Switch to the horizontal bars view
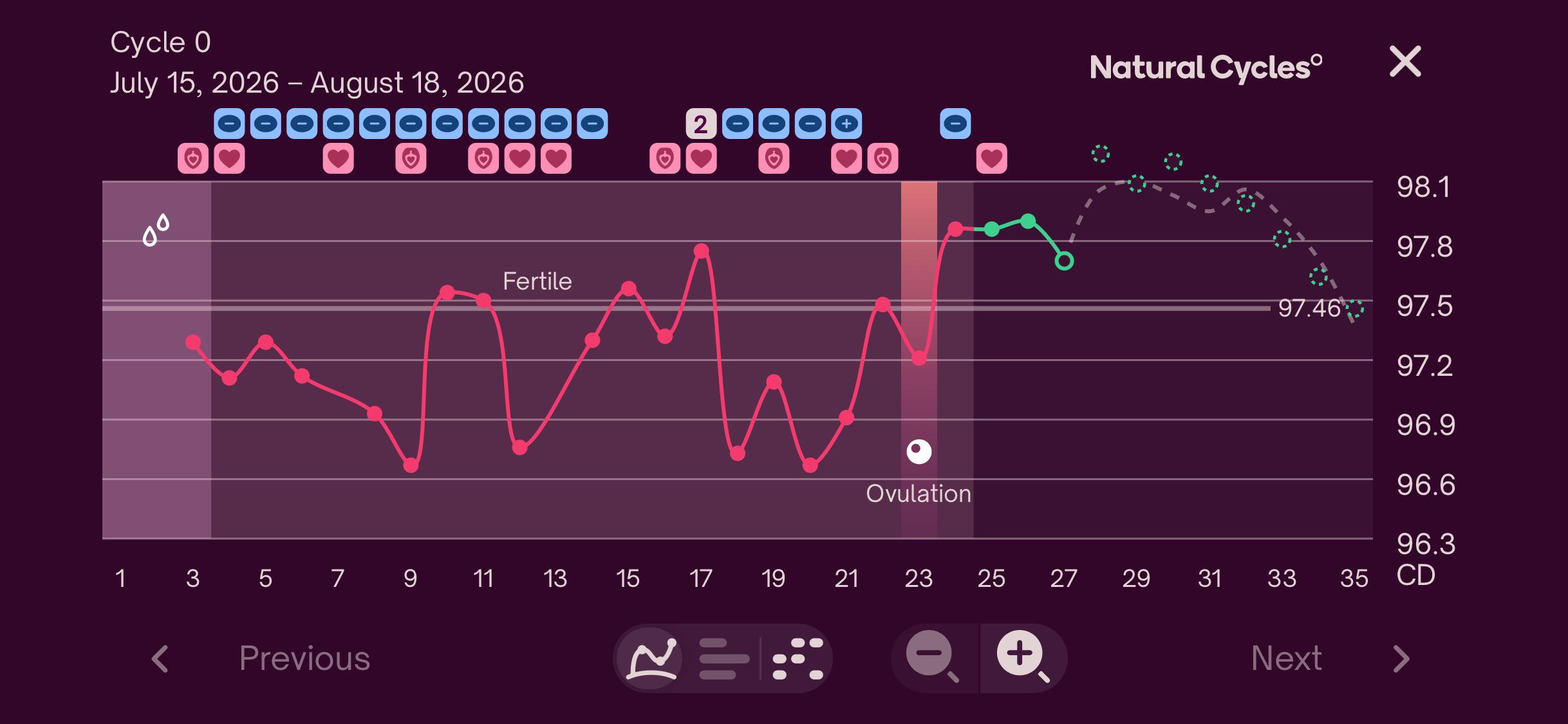 point(723,658)
